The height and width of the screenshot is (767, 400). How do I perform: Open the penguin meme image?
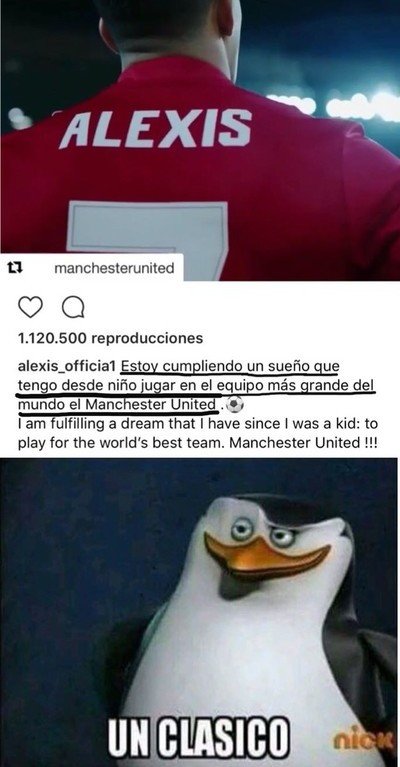click(x=200, y=612)
